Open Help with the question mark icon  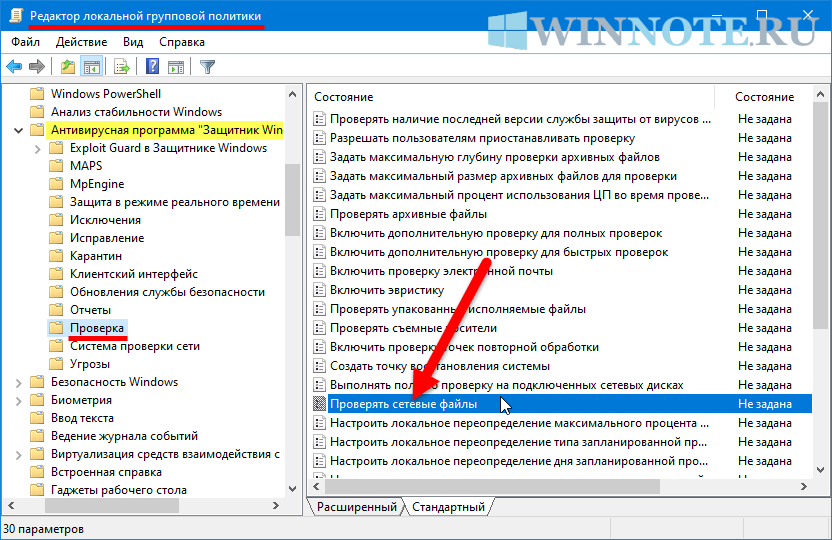(x=152, y=66)
